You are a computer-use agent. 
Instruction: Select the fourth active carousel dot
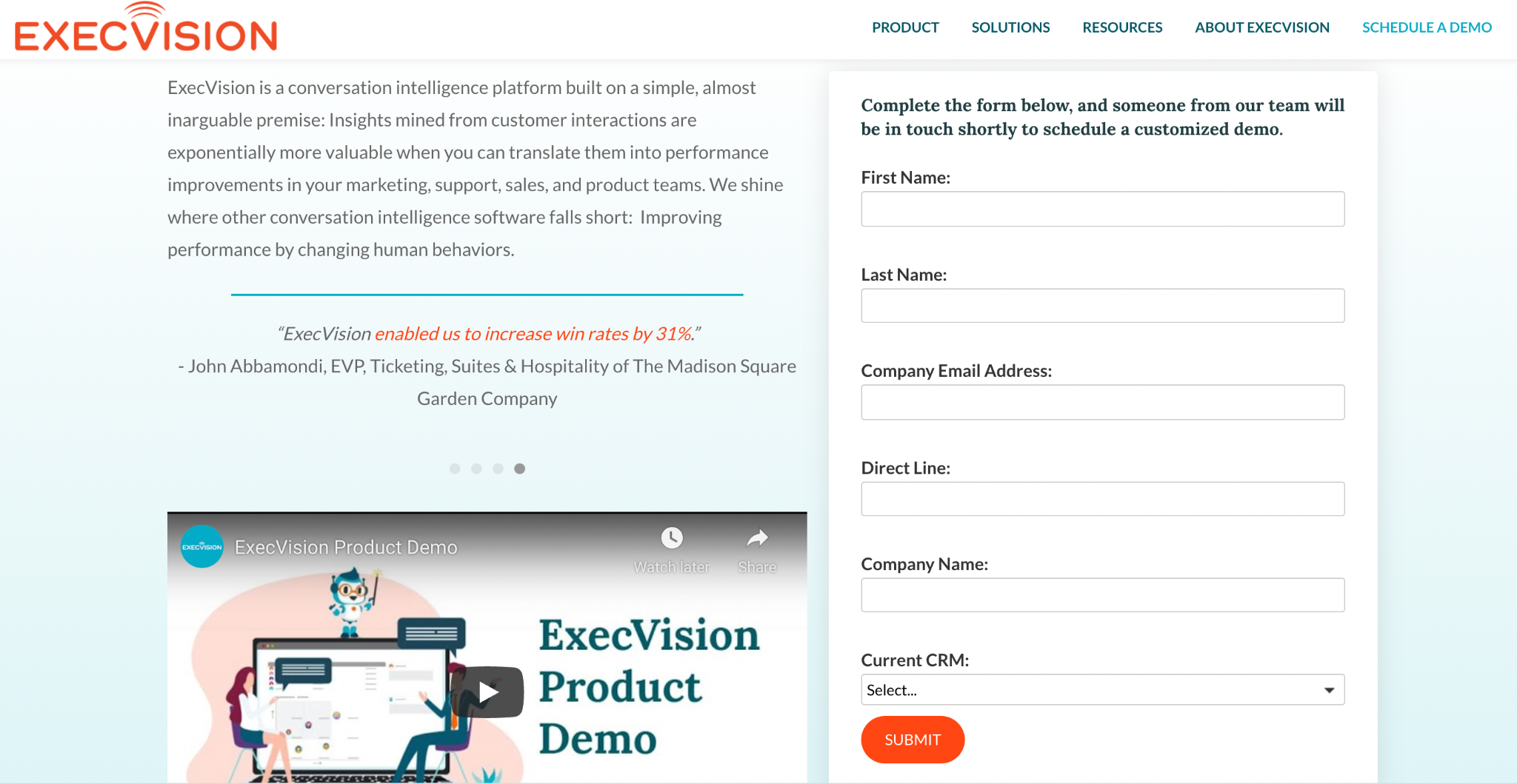(x=520, y=469)
